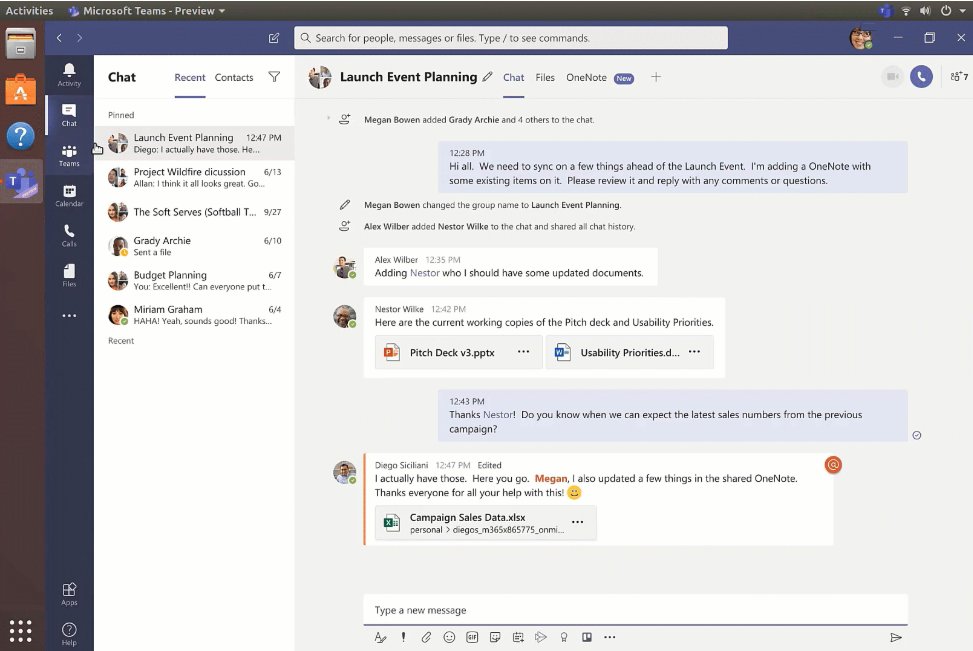Image resolution: width=973 pixels, height=651 pixels.
Task: Open the Files tab of the chat
Action: click(x=545, y=78)
